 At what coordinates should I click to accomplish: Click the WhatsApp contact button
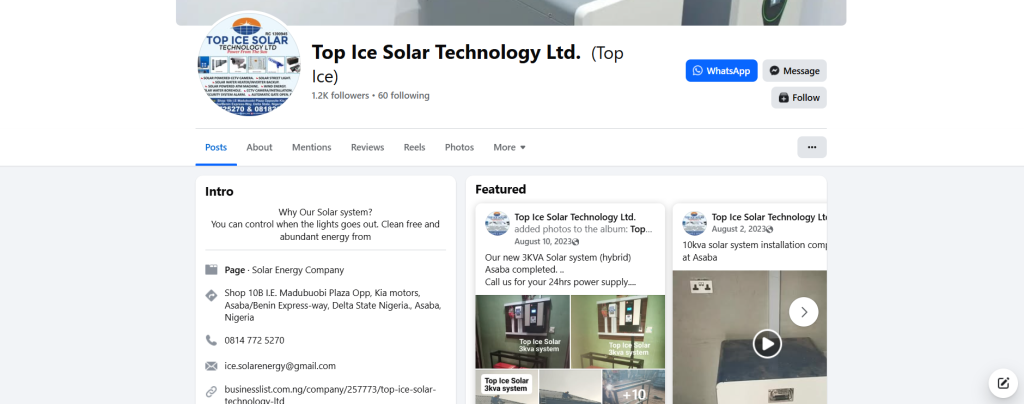click(x=721, y=71)
